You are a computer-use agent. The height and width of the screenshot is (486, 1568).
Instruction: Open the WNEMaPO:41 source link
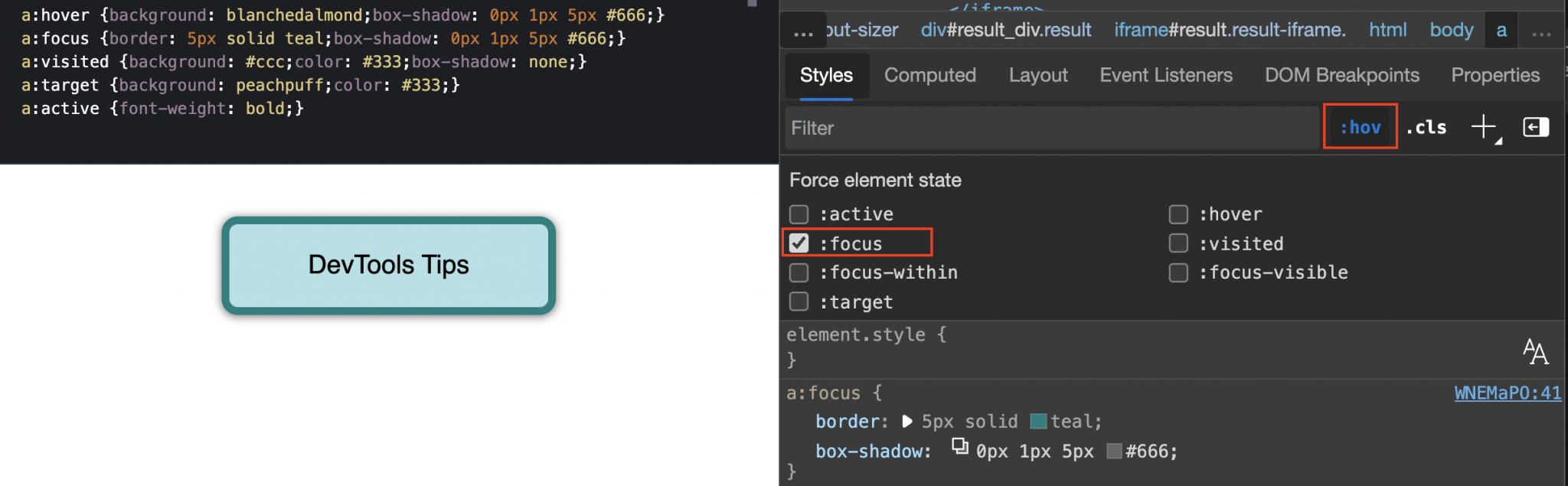(x=1508, y=393)
